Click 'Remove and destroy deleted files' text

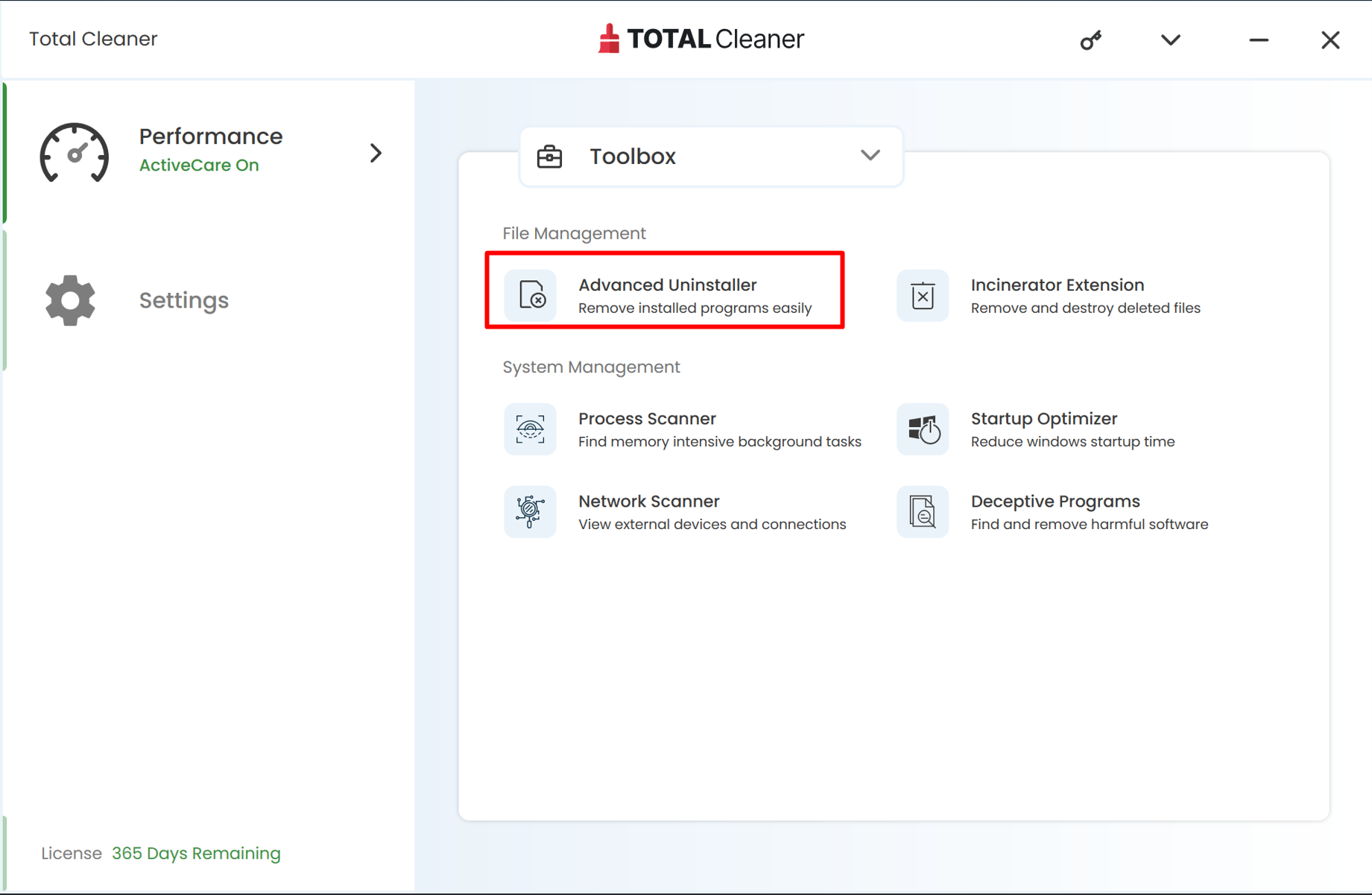tap(1085, 309)
